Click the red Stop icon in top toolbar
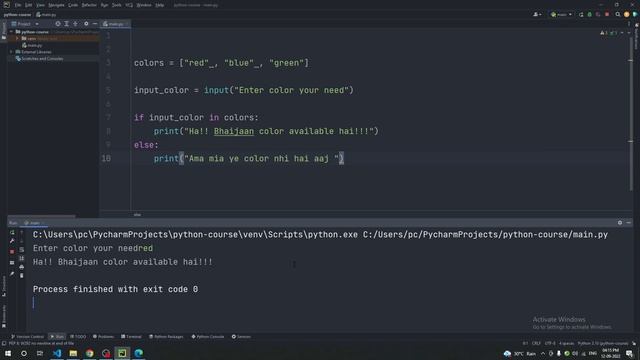 pyautogui.click(x=607, y=14)
